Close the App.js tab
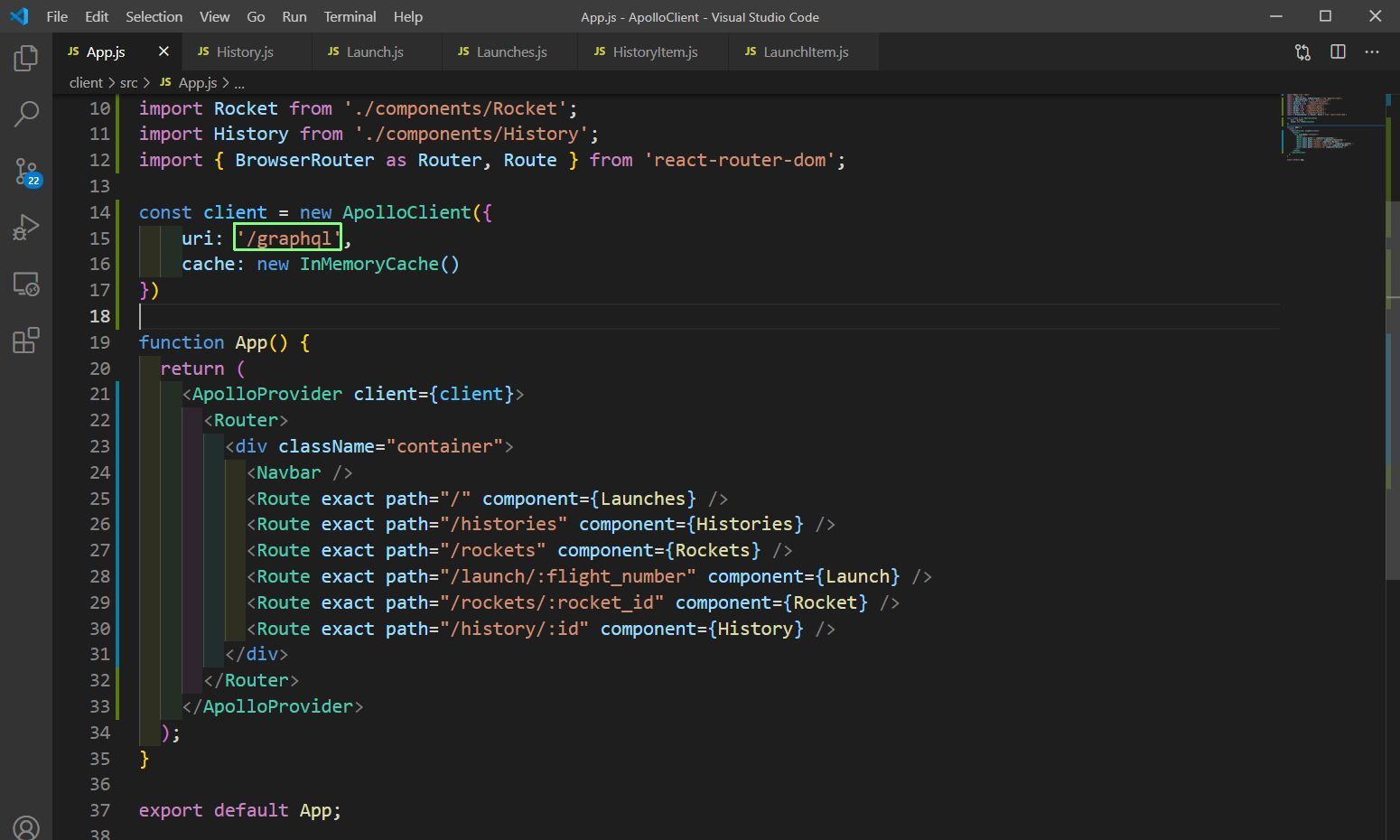 163,51
